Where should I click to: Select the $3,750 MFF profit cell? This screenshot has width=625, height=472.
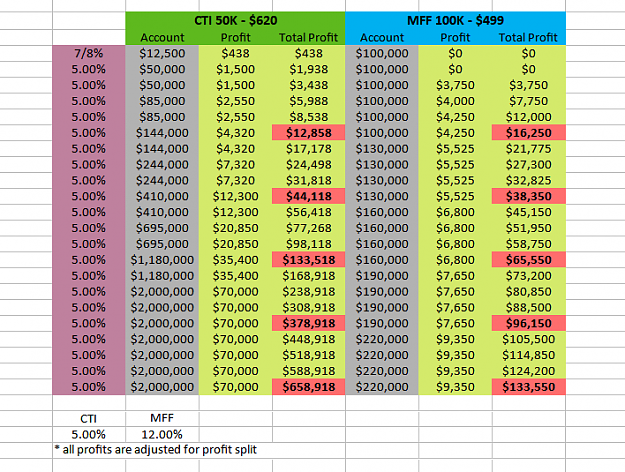coord(455,85)
